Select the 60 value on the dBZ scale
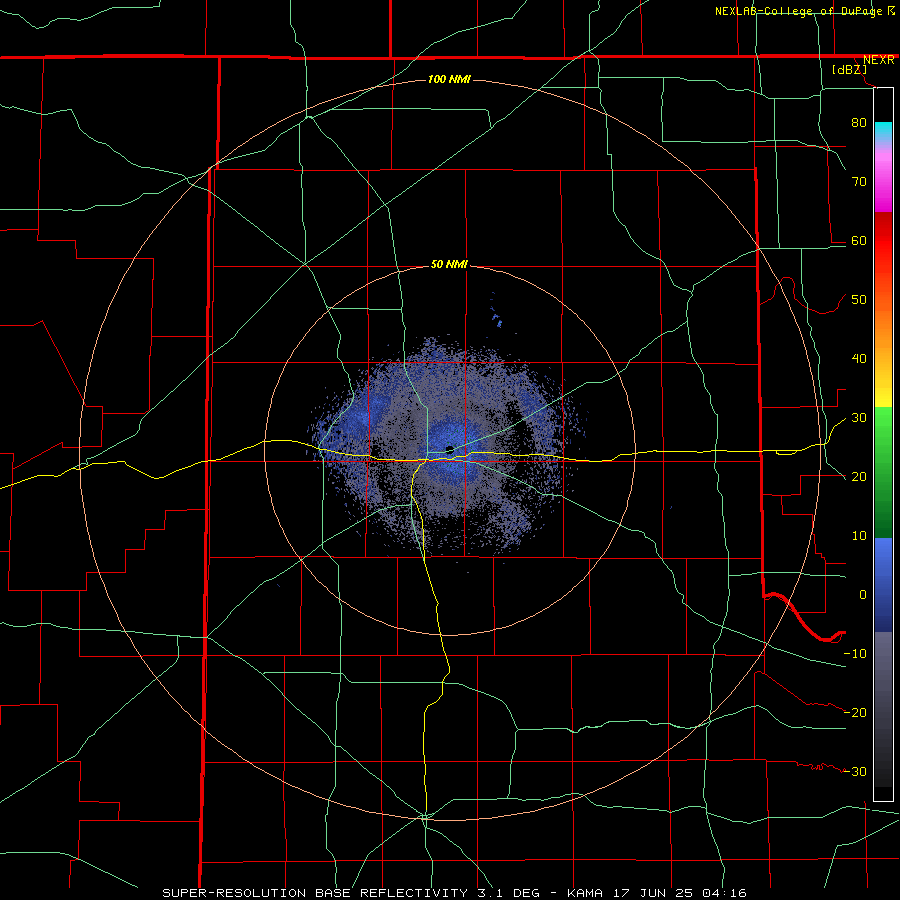 [x=859, y=240]
